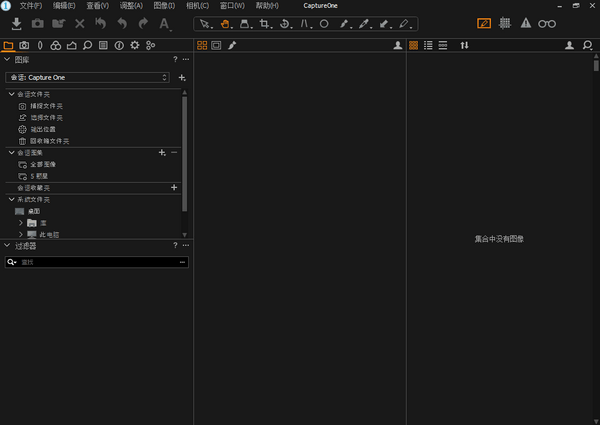
Task: Add a new session favorite folder
Action: click(174, 187)
